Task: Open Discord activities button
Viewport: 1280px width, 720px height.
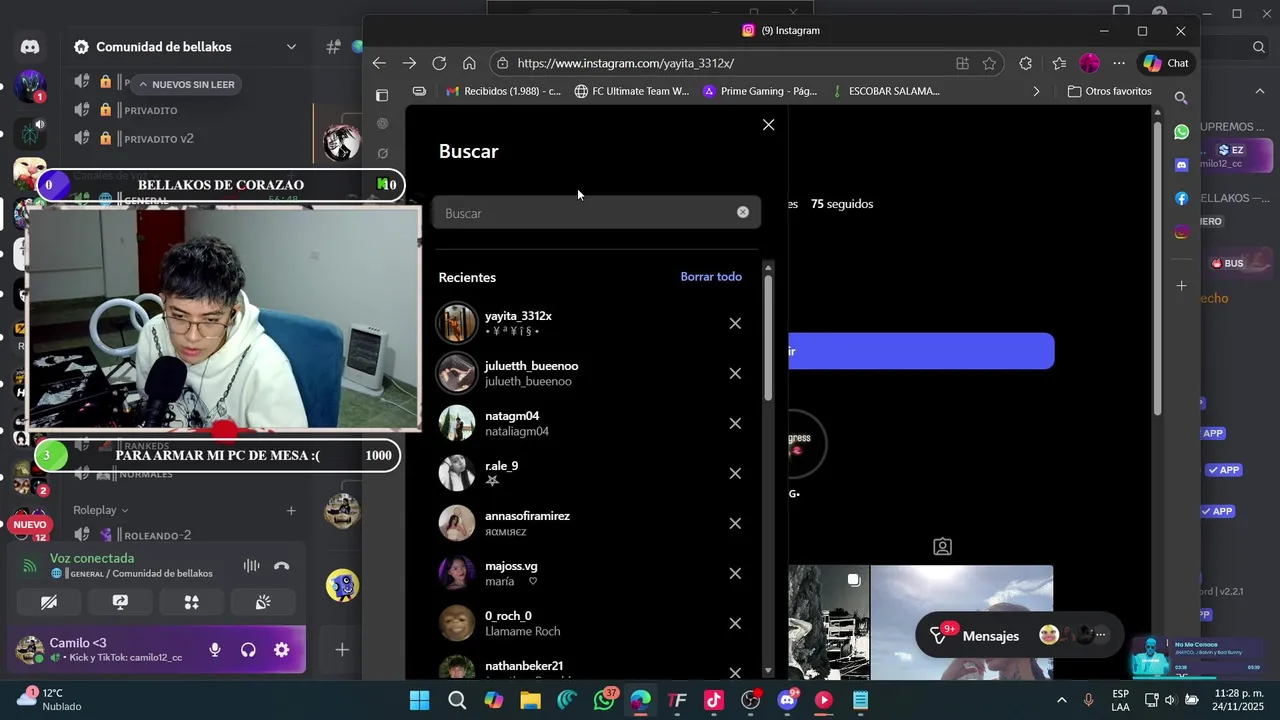Action: [x=192, y=602]
